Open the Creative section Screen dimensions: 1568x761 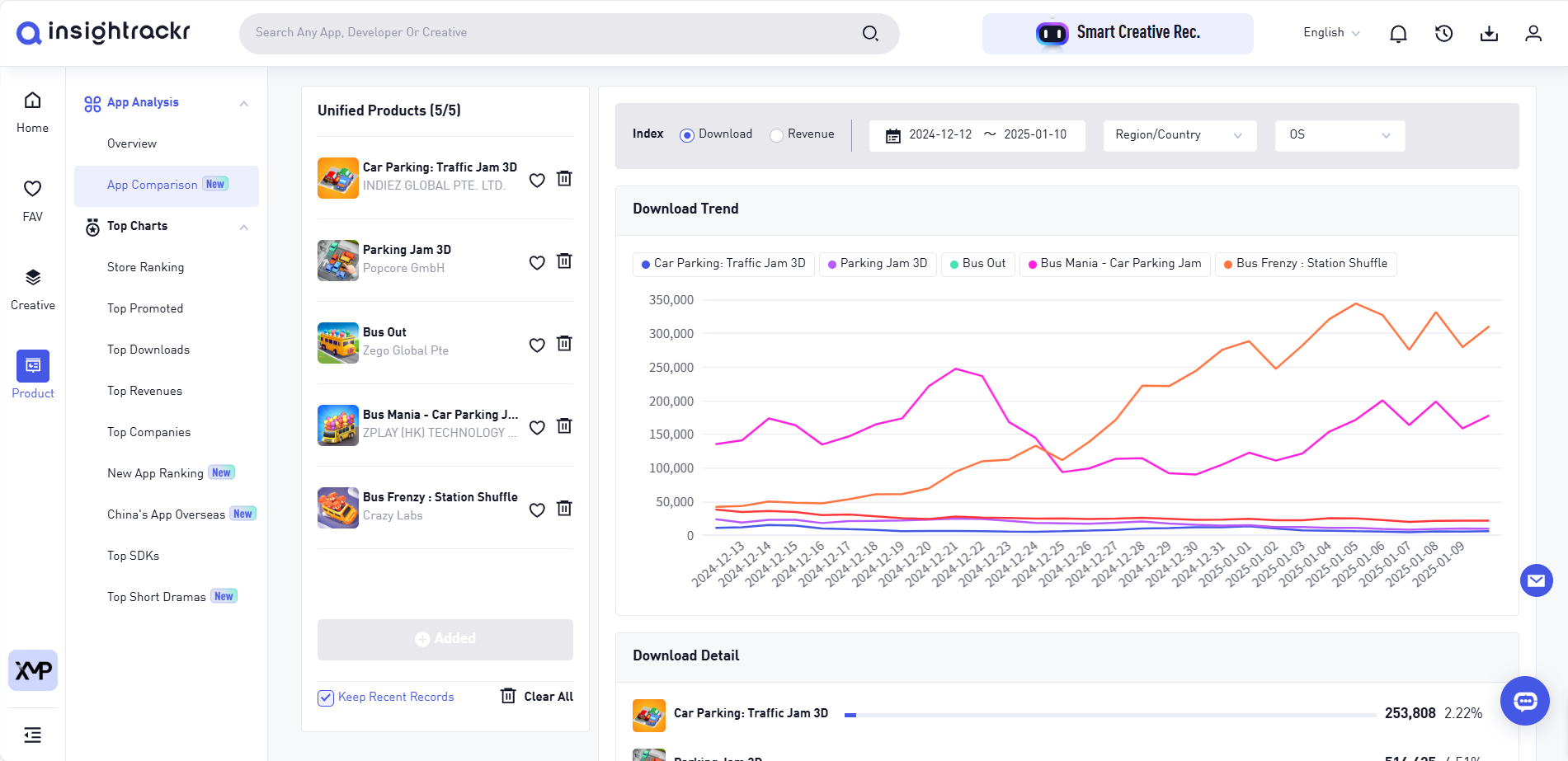pos(32,289)
